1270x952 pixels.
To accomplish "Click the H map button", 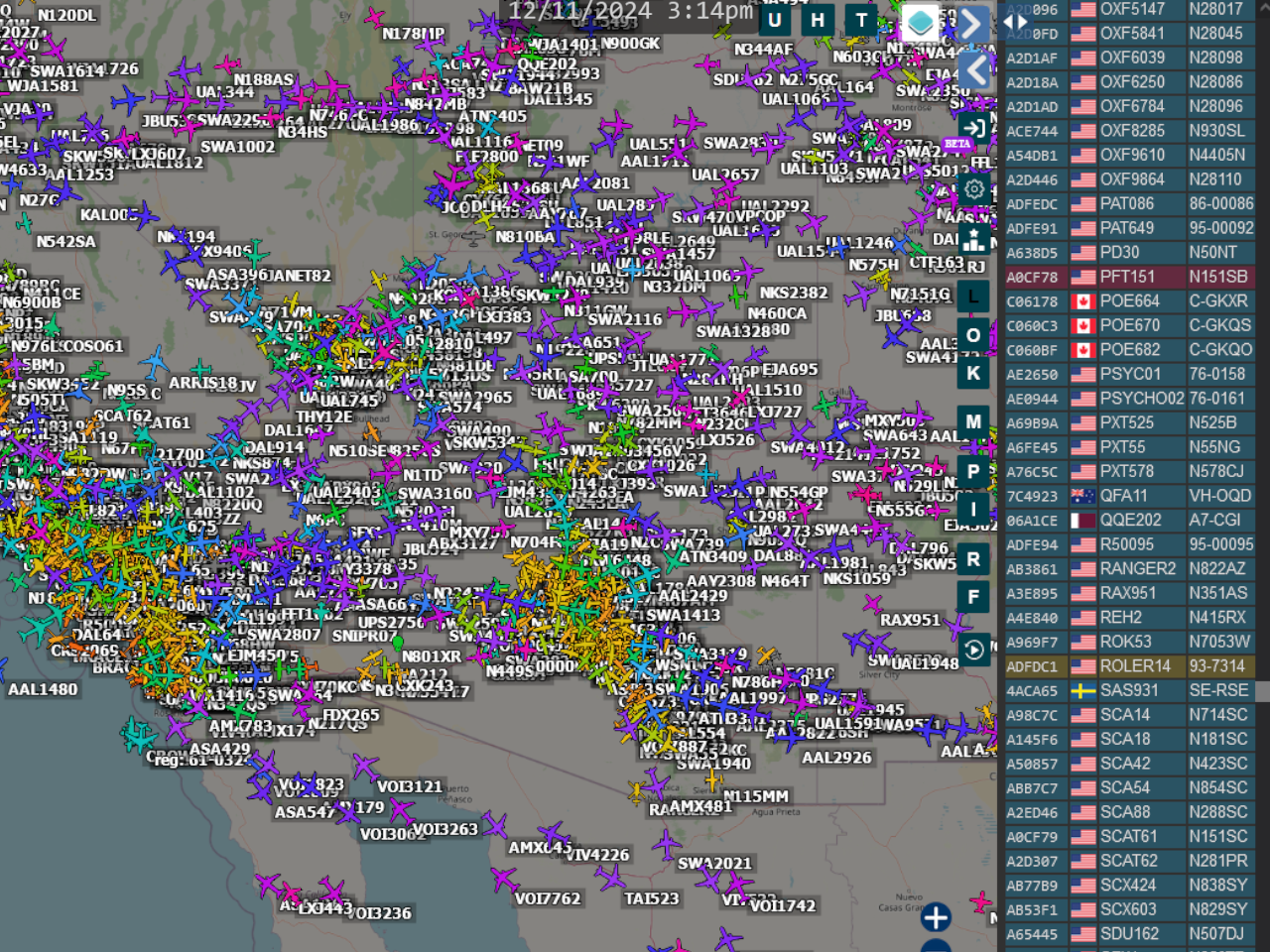I will click(818, 20).
